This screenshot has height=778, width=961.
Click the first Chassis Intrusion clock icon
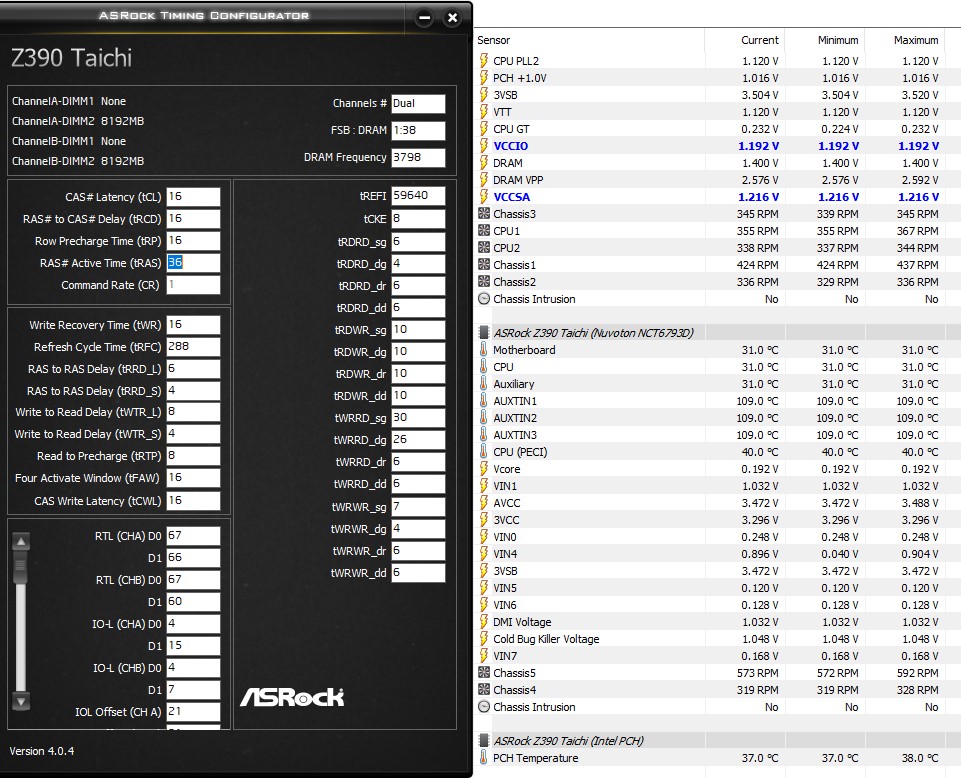pyautogui.click(x=484, y=299)
